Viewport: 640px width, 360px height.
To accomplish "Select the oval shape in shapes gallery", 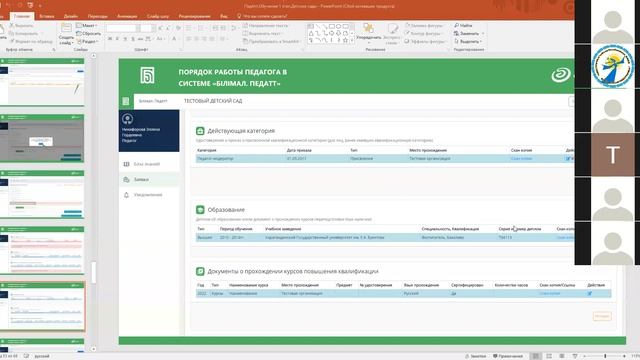I will (338, 27).
